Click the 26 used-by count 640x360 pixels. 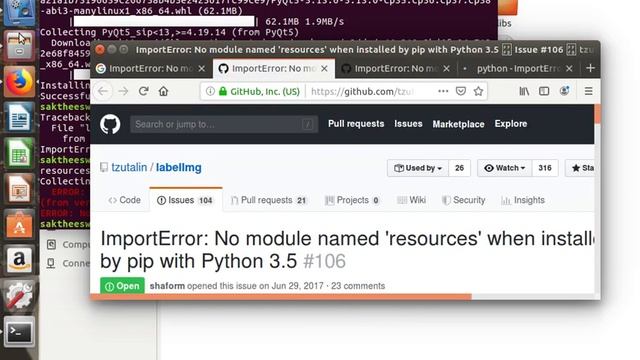(x=460, y=168)
